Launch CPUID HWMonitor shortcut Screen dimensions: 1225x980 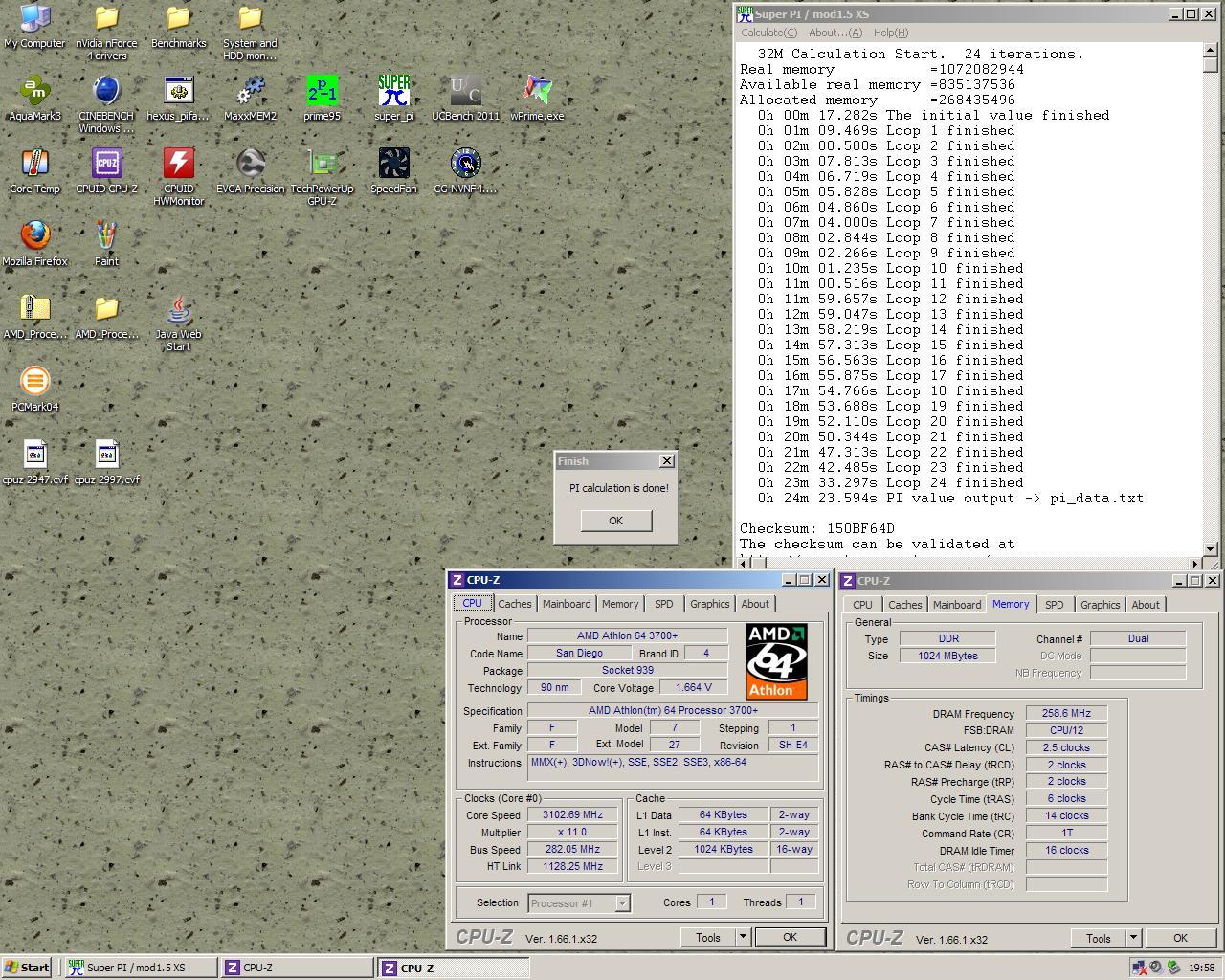(x=178, y=178)
